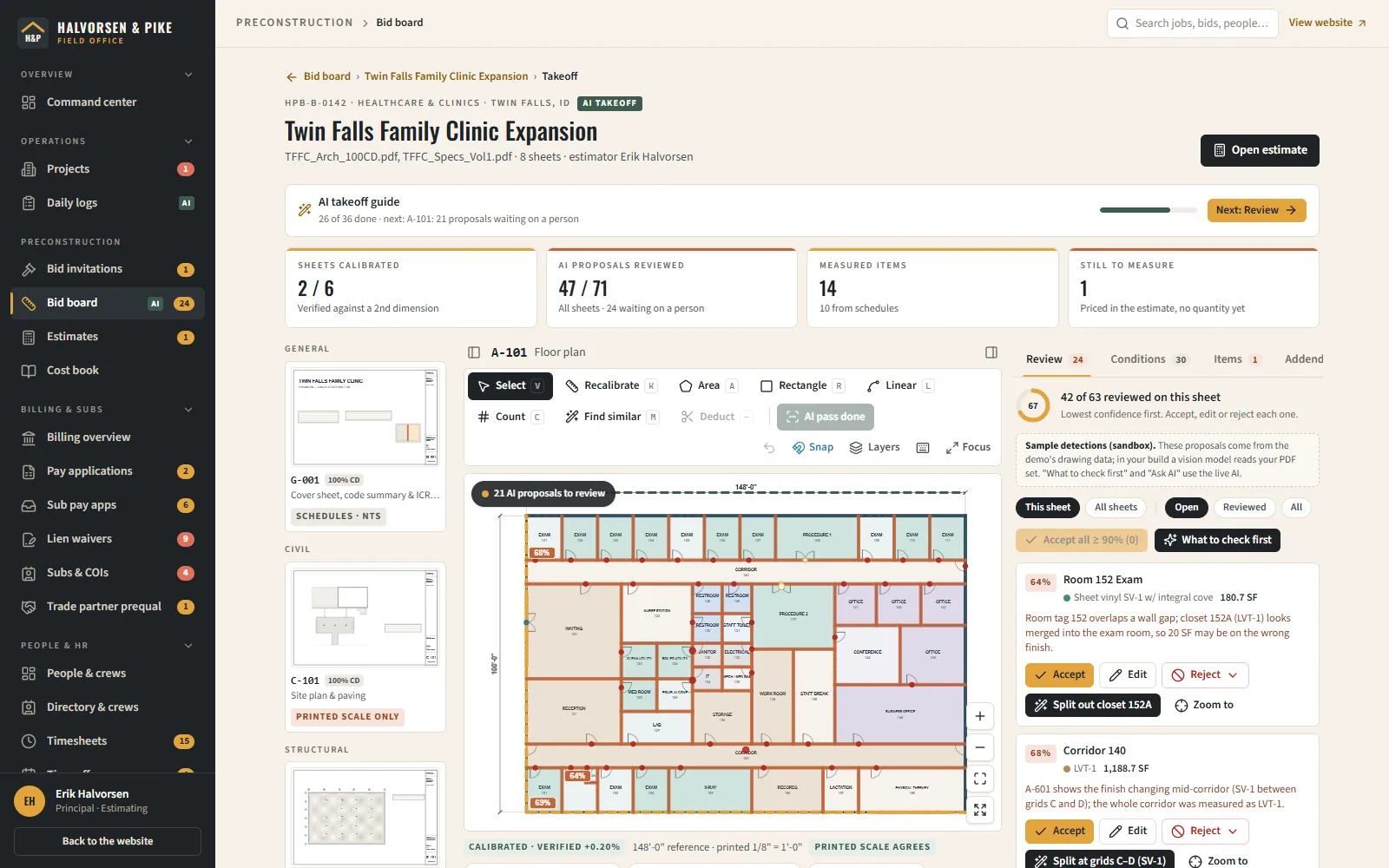The height and width of the screenshot is (868, 1389).
Task: Click What to check first
Action: (x=1217, y=541)
